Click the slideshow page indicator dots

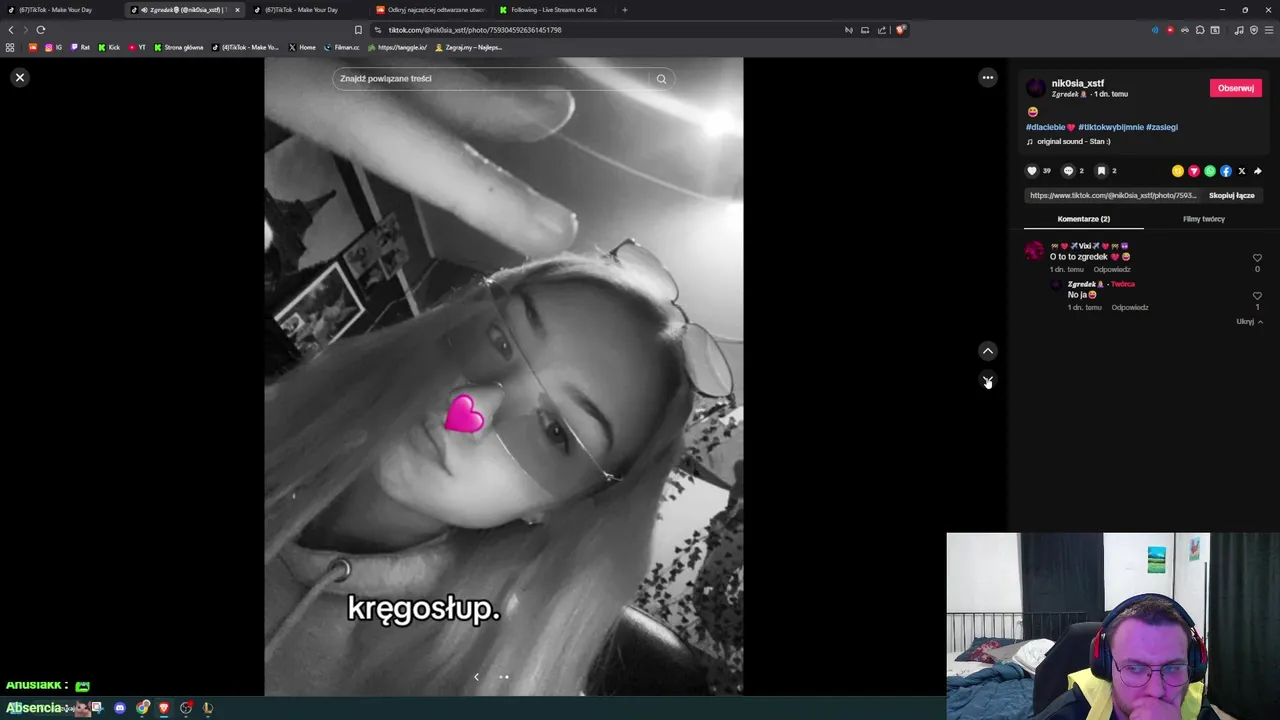click(x=504, y=677)
